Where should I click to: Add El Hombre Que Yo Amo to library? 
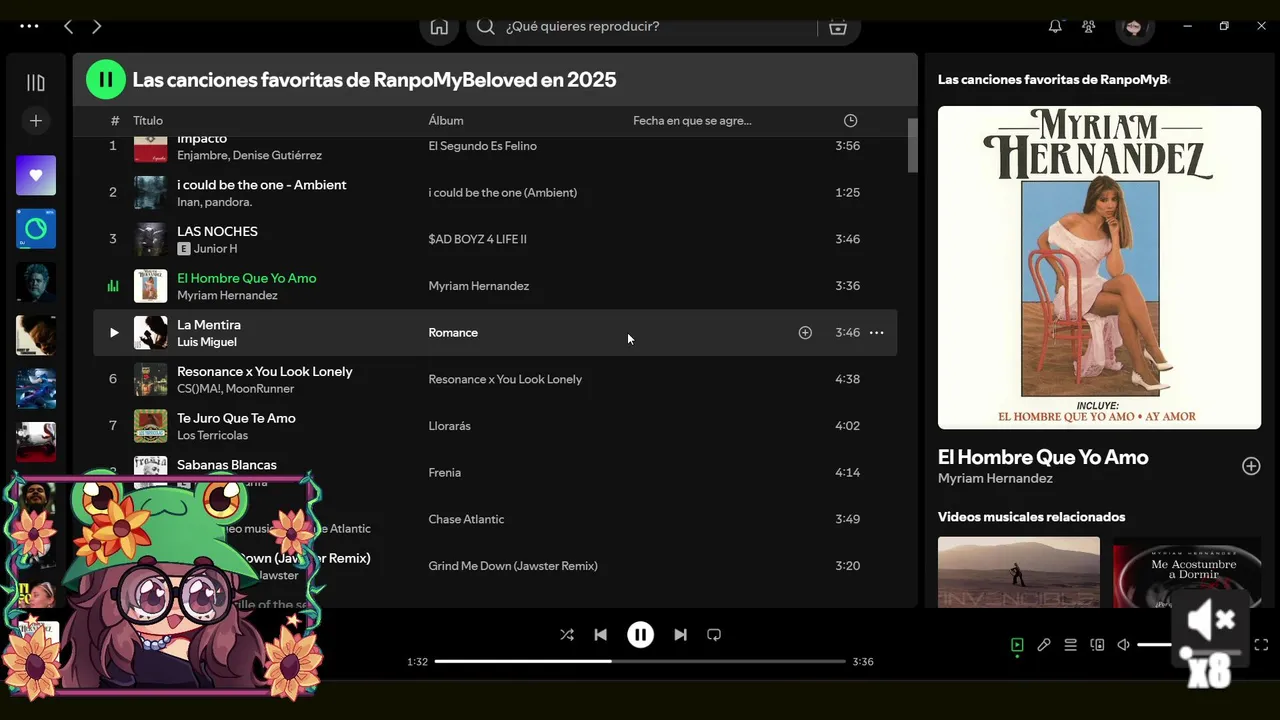(1251, 466)
